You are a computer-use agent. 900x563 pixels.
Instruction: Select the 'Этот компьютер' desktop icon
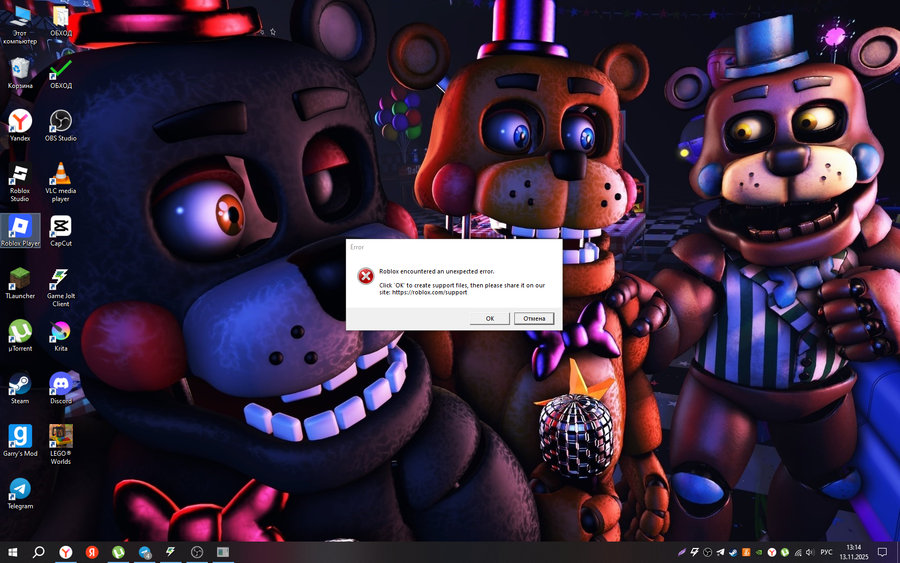(x=20, y=24)
